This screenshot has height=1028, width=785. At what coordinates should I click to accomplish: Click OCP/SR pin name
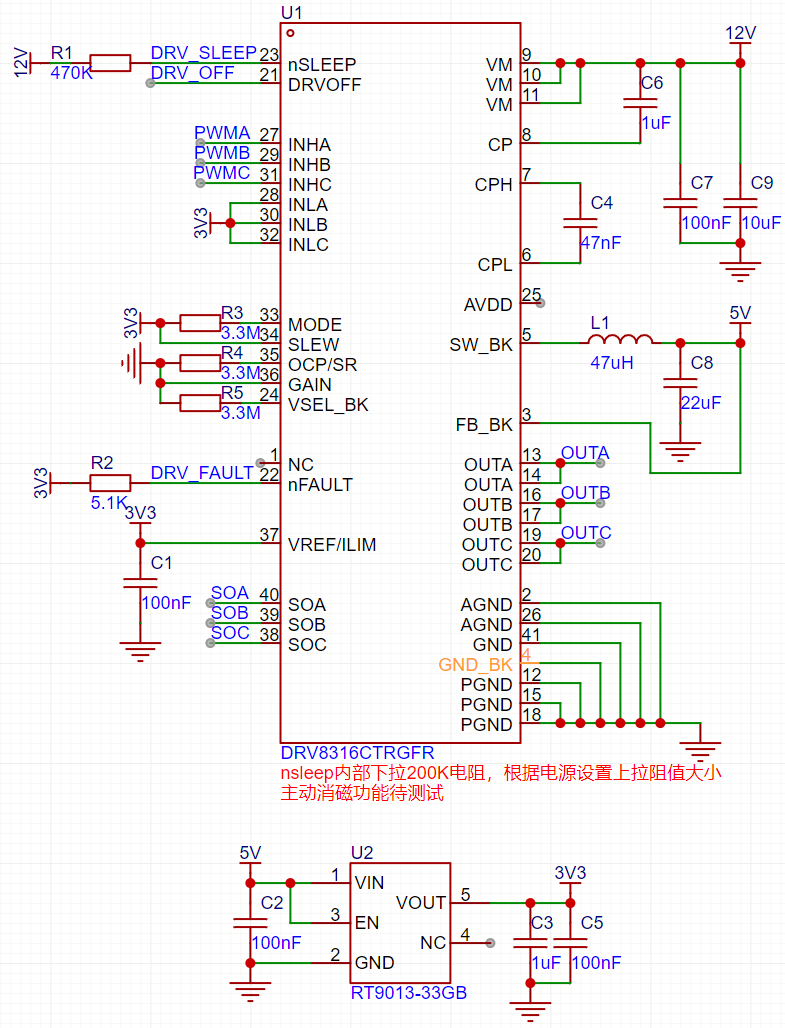click(x=323, y=365)
